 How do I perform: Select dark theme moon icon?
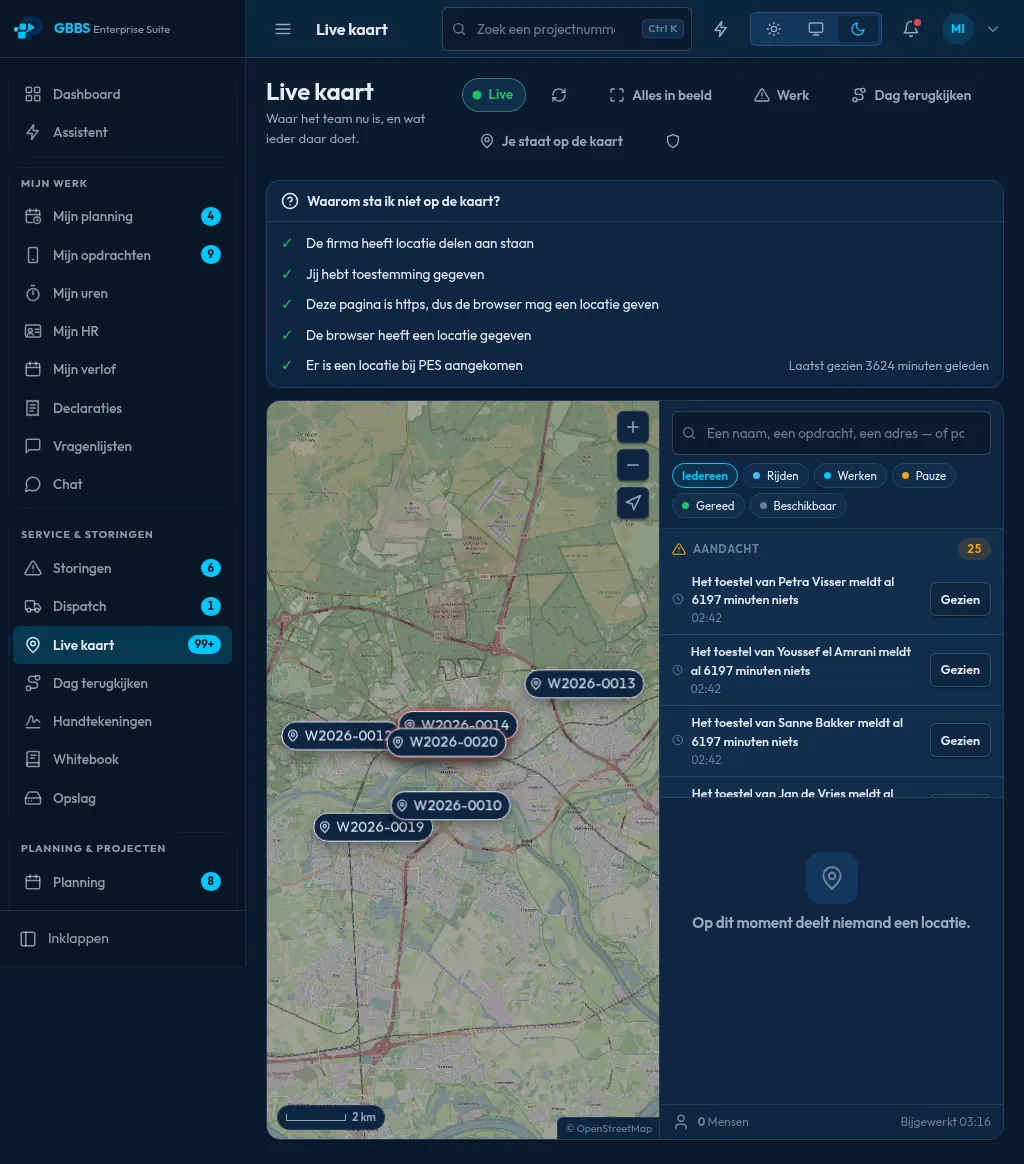(x=858, y=29)
